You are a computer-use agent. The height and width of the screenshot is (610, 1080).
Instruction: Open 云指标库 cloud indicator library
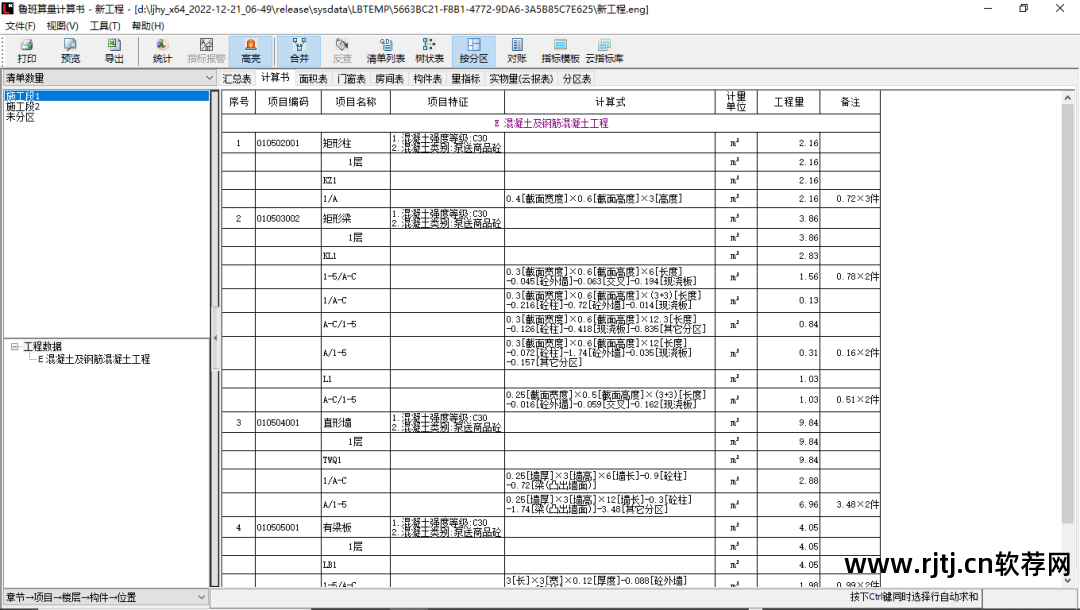[x=604, y=50]
